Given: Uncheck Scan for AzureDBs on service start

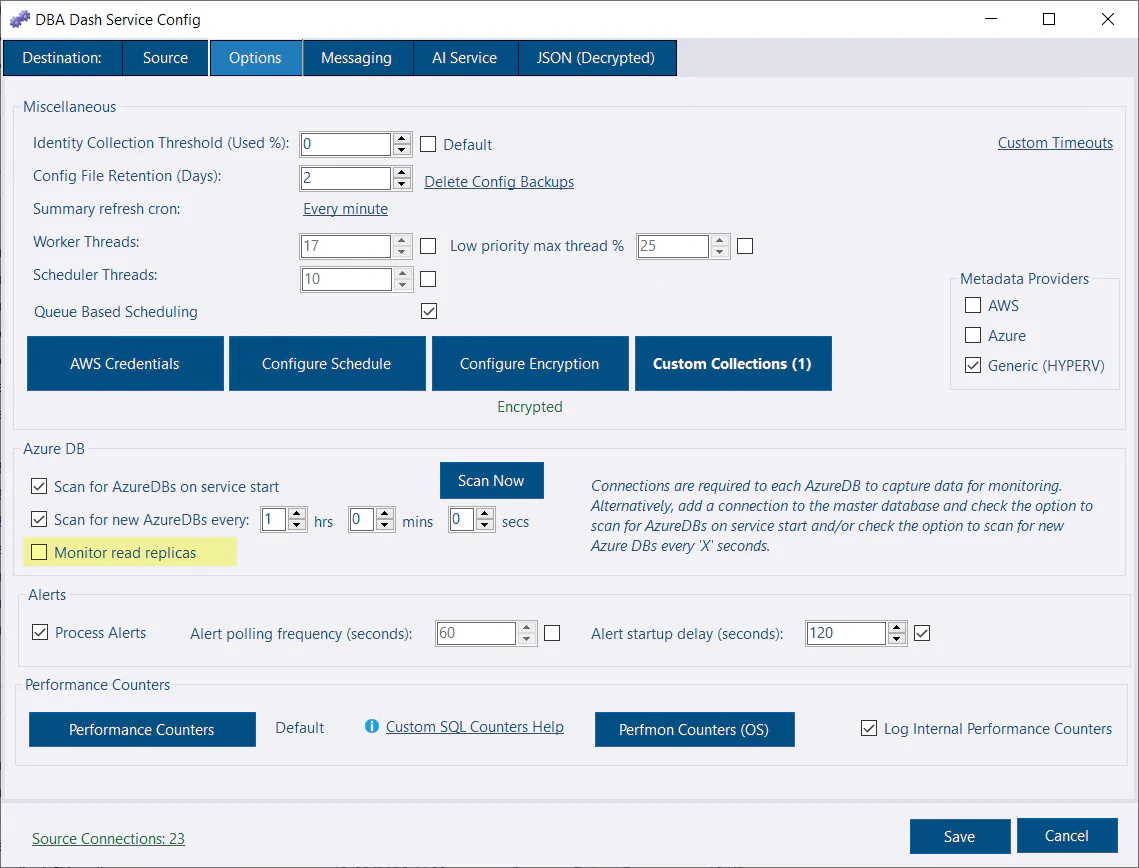Looking at the screenshot, I should coord(39,486).
